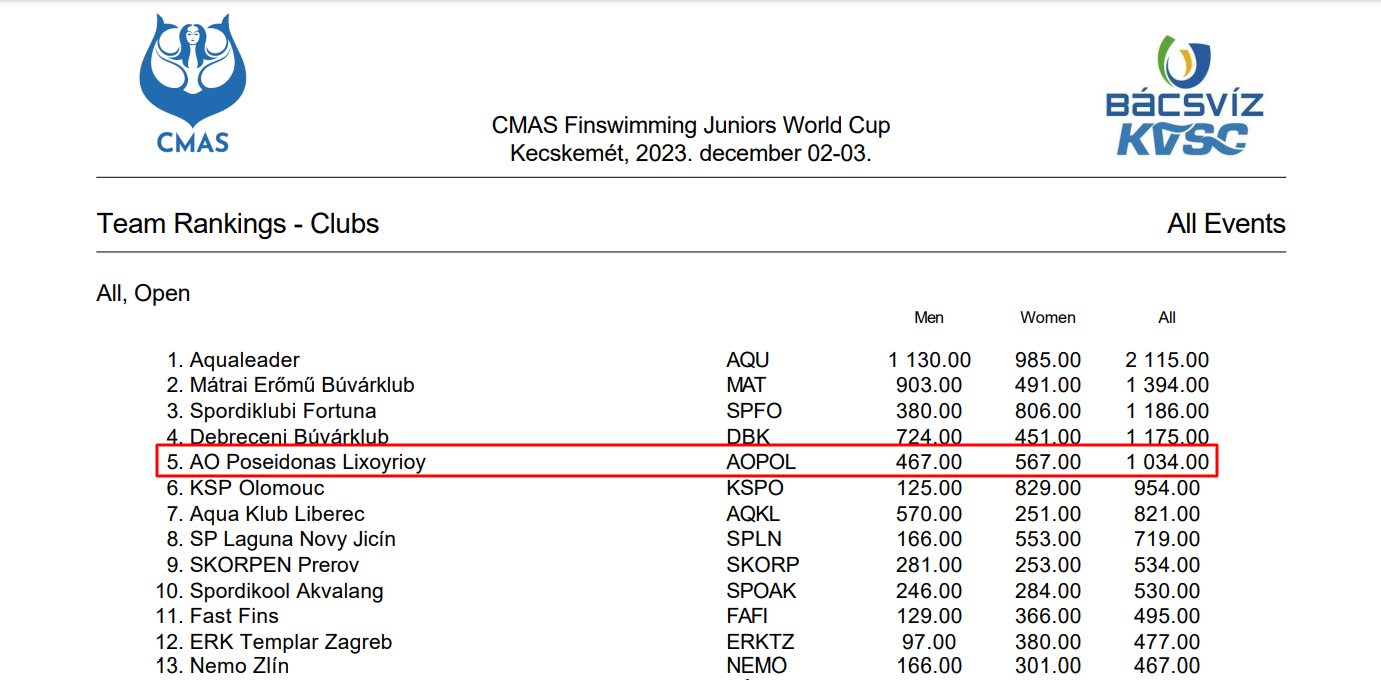Click the Team Rankings - Clubs heading

point(238,224)
